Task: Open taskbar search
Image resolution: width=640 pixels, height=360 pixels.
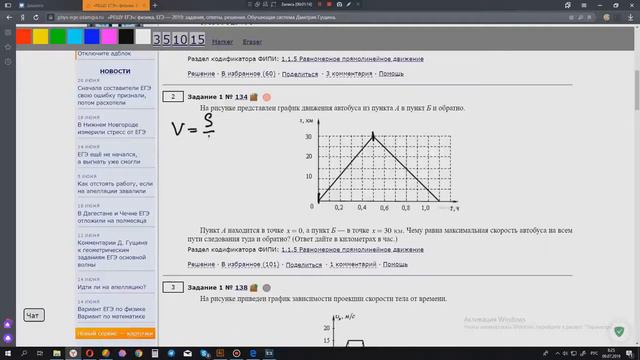Action: pyautogui.click(x=24, y=353)
